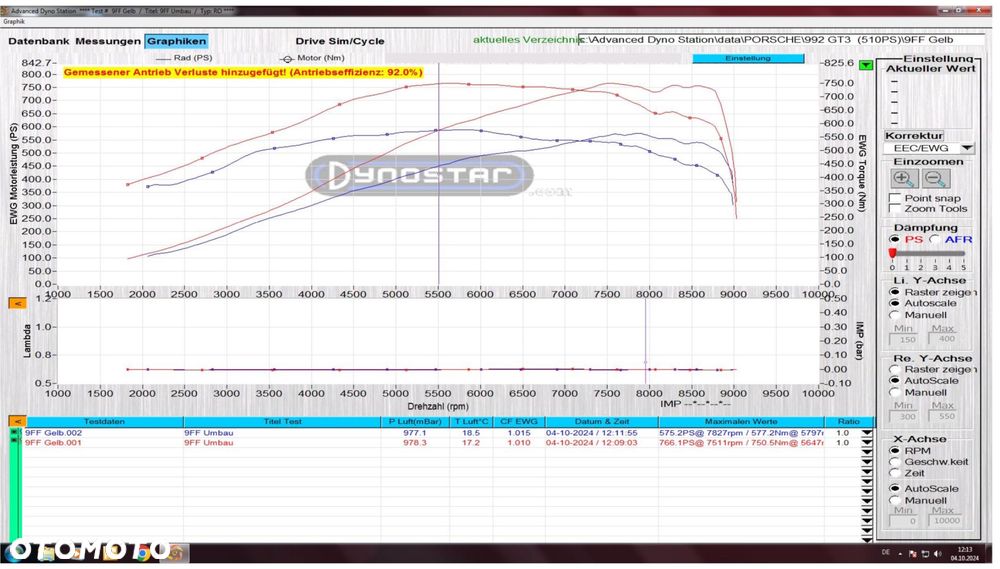Screen dimensions: 1000x569
Task: Select the AFR damping radio button
Action: click(x=934, y=239)
